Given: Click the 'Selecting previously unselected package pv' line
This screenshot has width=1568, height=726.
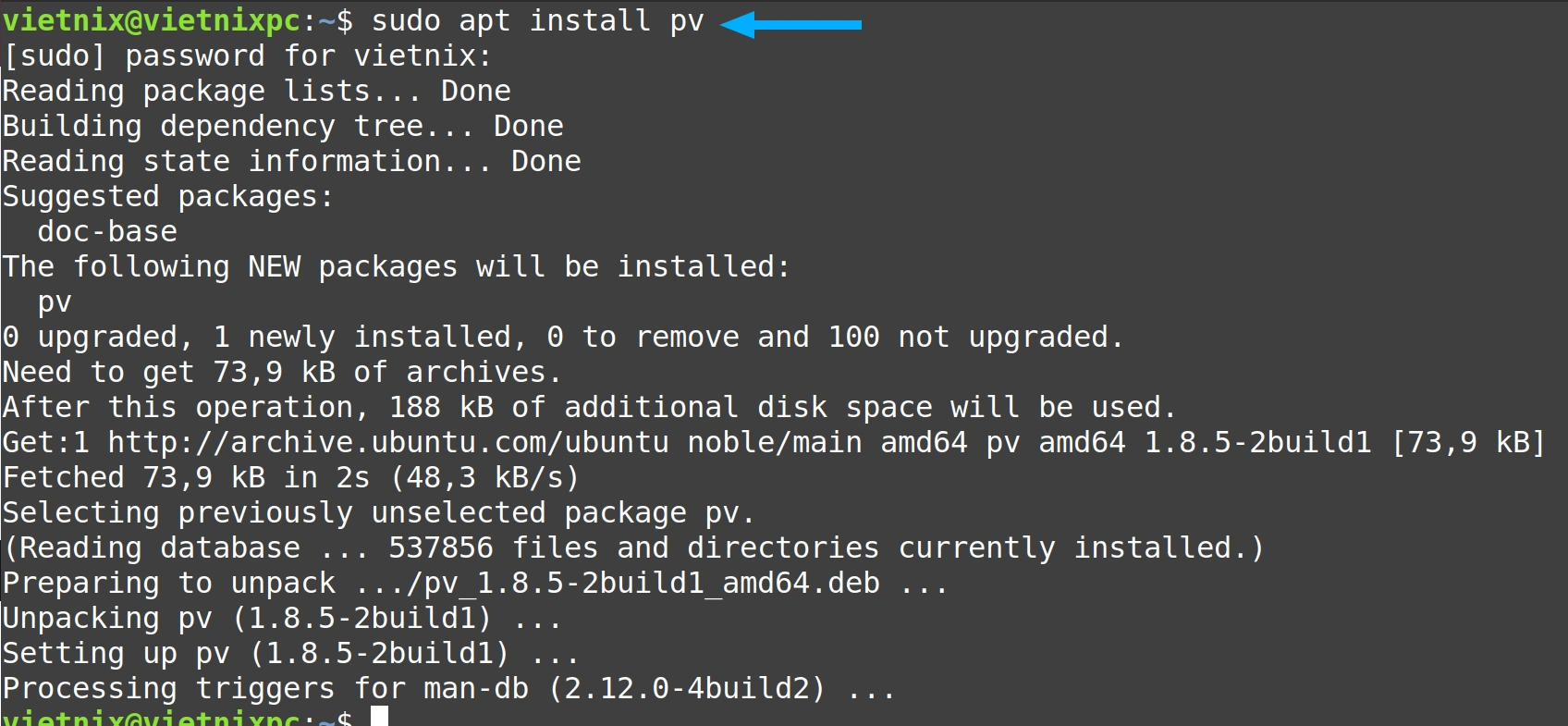Looking at the screenshot, I should 379,513.
